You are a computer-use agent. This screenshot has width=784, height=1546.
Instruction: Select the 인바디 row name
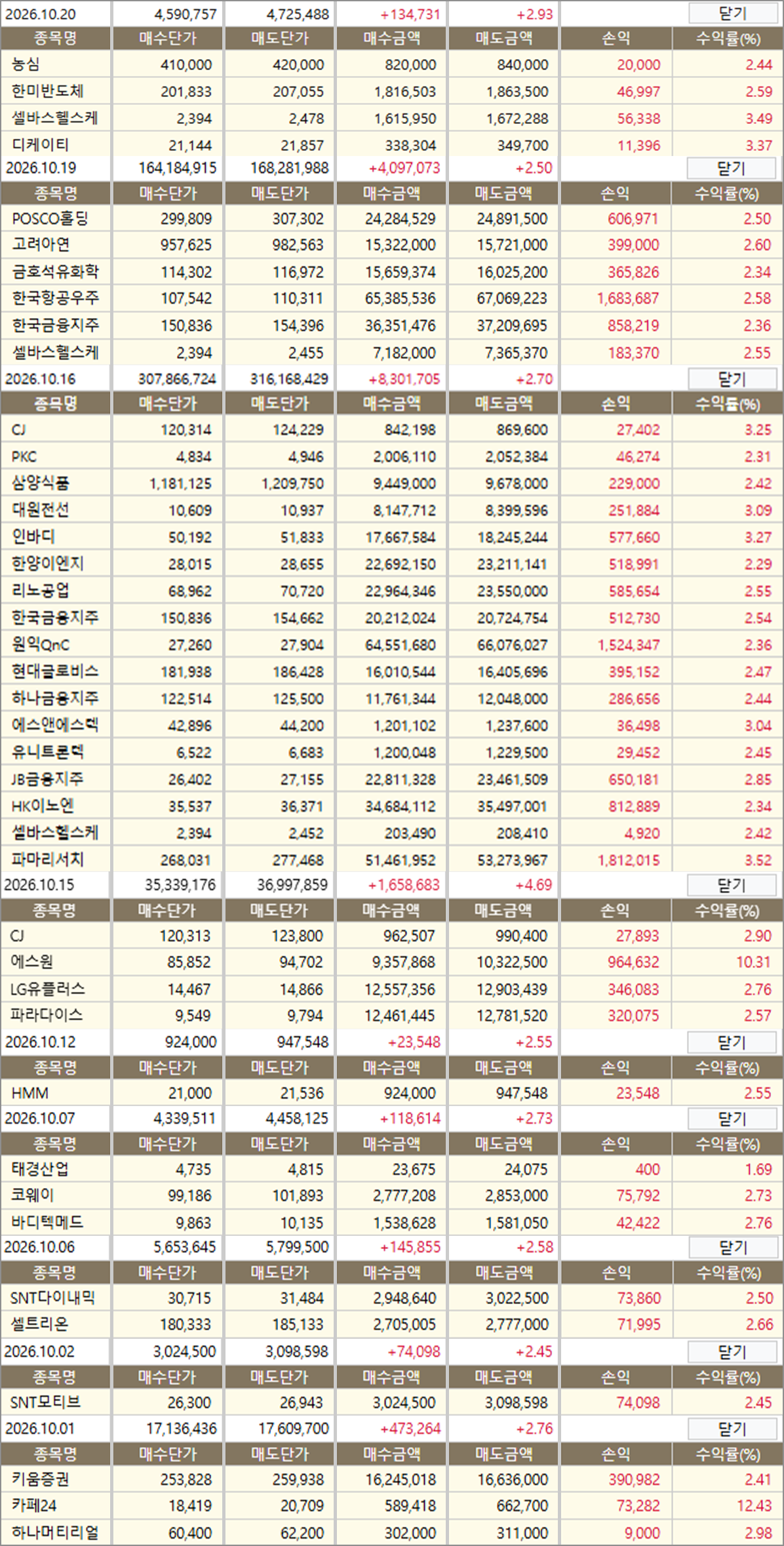tap(33, 537)
